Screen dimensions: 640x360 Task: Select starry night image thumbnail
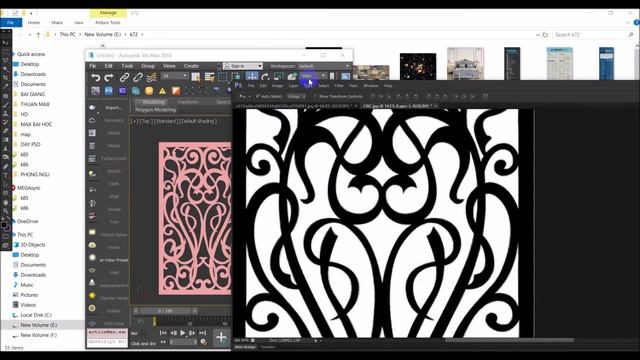click(x=418, y=66)
